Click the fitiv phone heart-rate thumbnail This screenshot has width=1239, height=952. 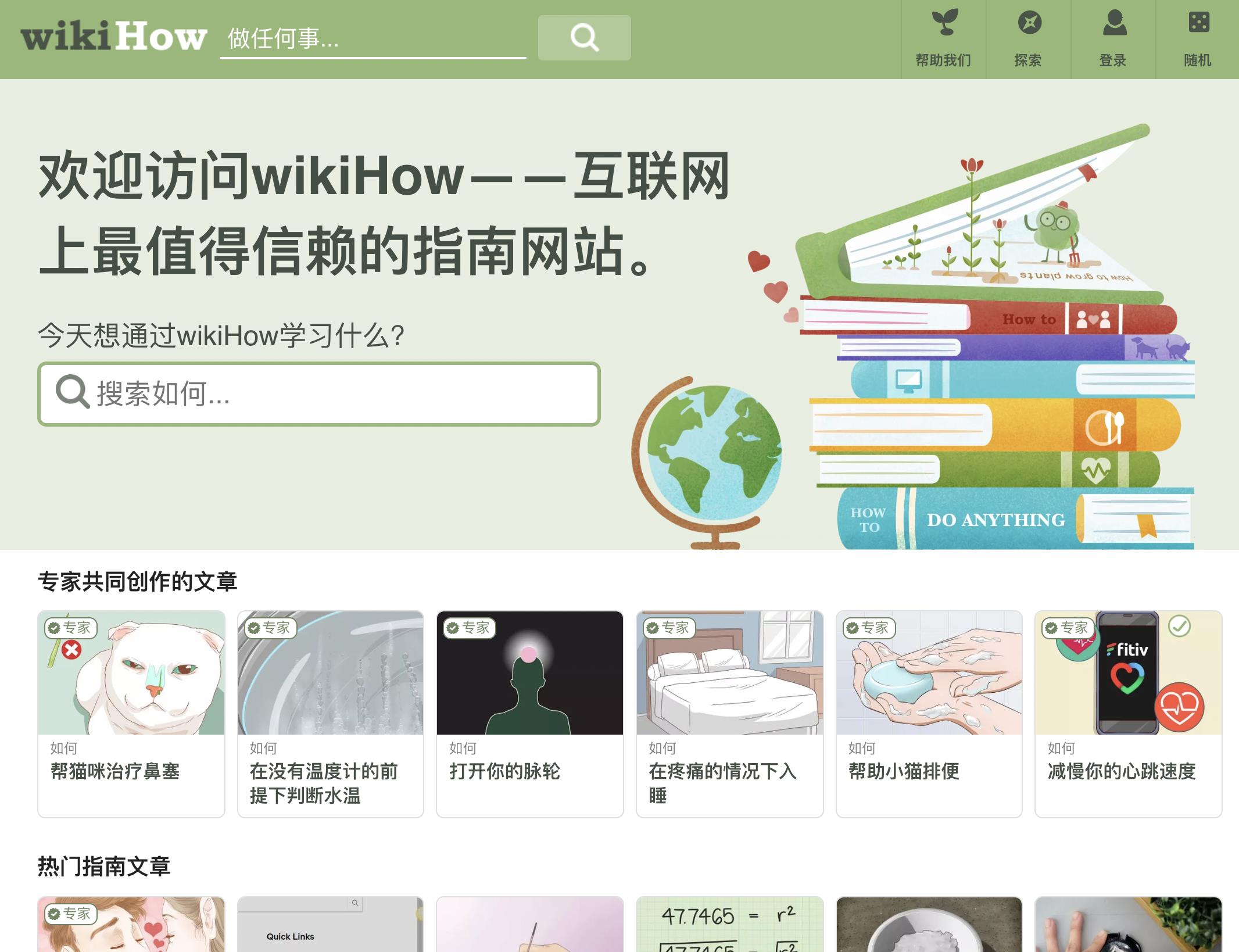click(x=1129, y=673)
